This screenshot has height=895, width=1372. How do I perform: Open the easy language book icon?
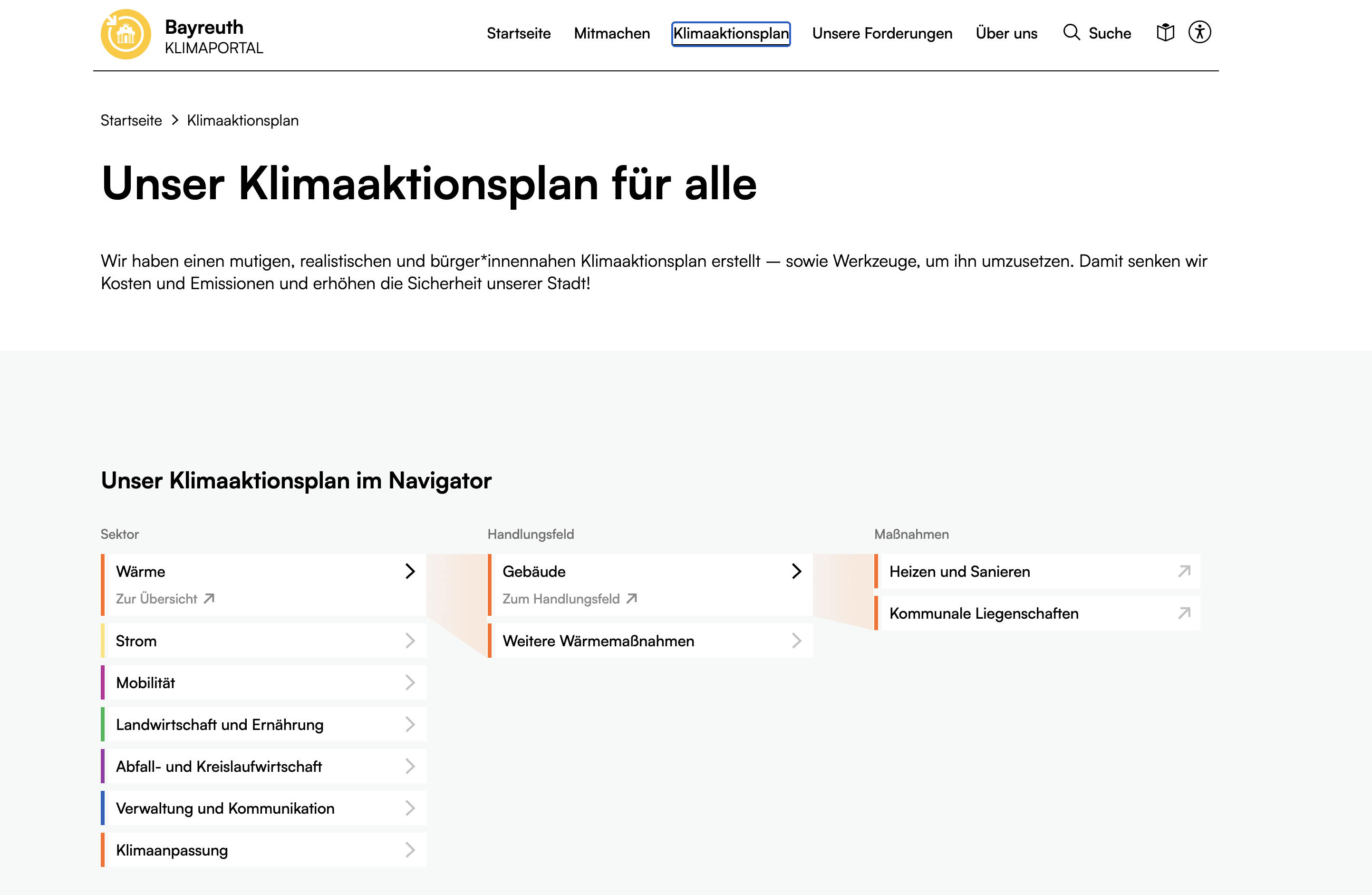1165,32
